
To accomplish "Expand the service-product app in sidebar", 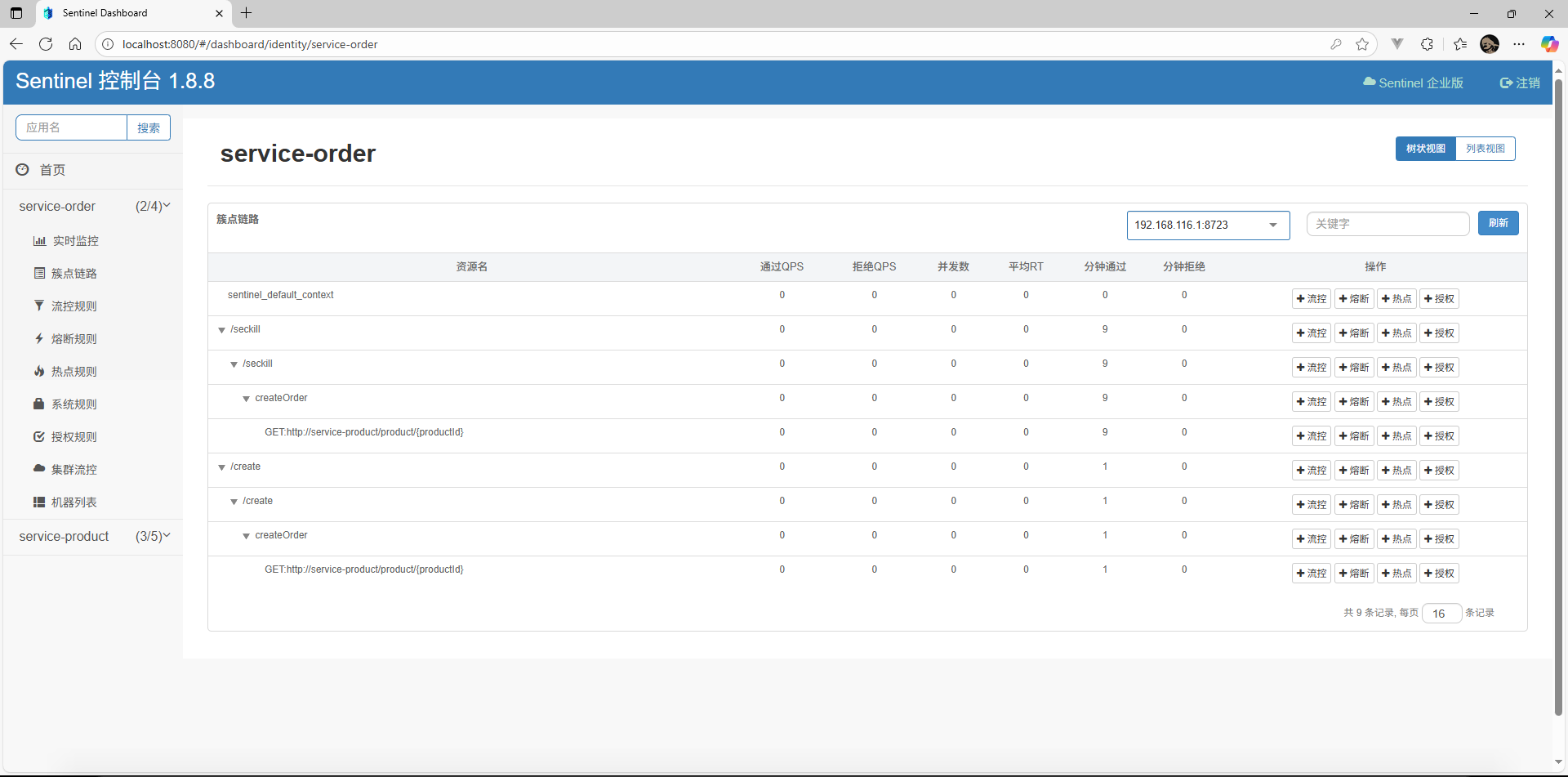I will coord(93,536).
